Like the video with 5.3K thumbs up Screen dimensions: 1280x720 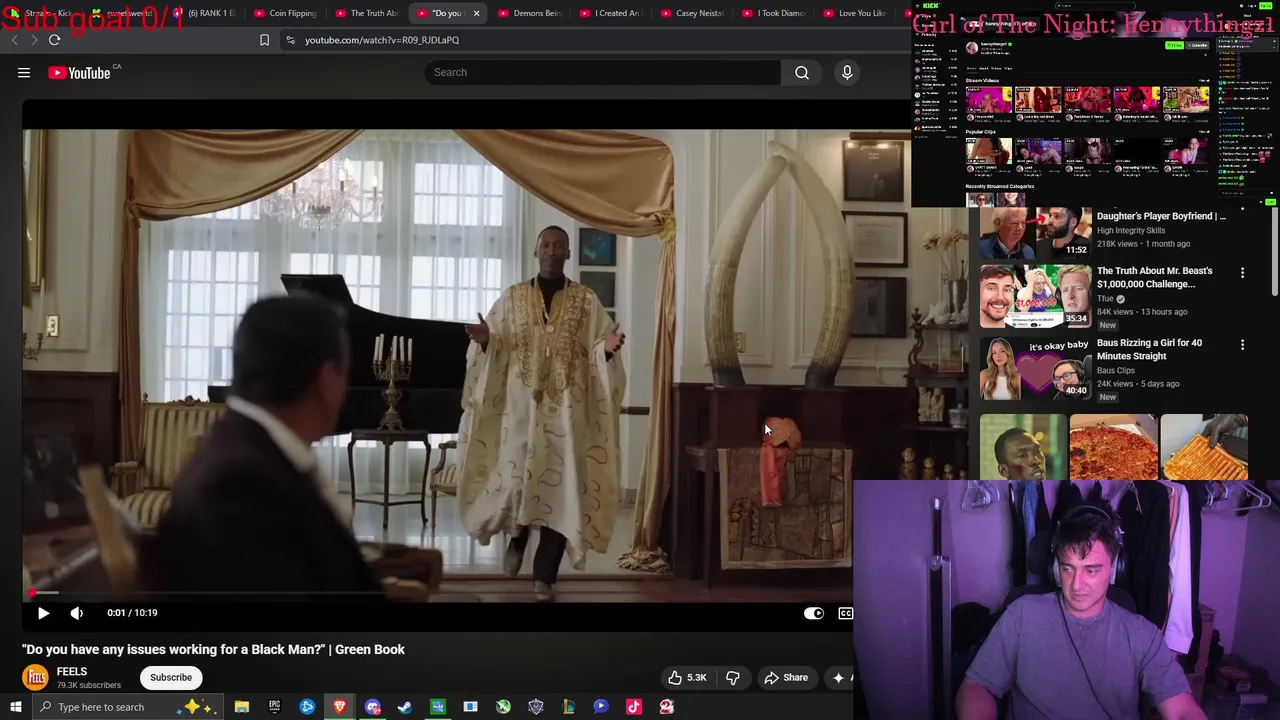pyautogui.click(x=688, y=678)
